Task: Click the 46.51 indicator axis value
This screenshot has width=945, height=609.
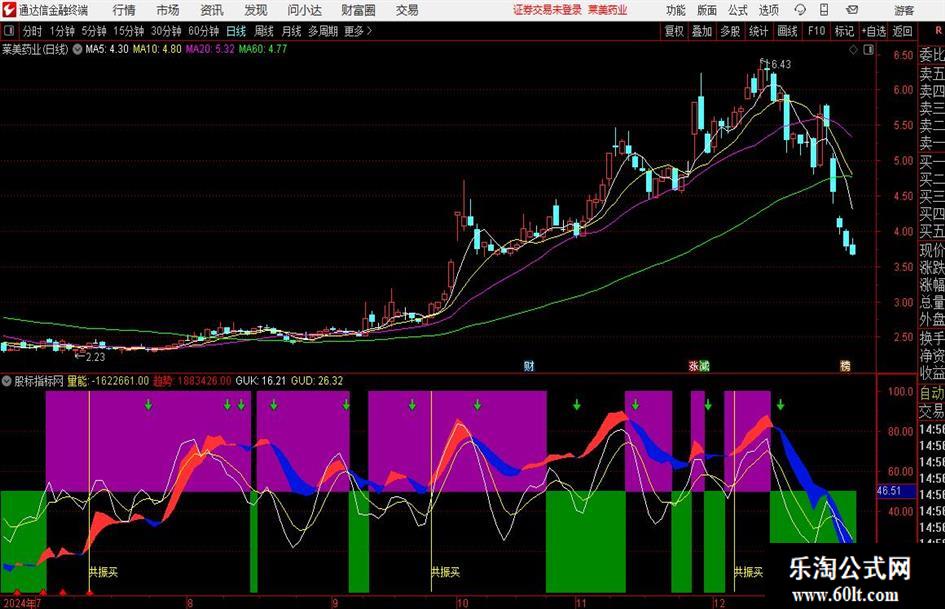Action: 889,491
